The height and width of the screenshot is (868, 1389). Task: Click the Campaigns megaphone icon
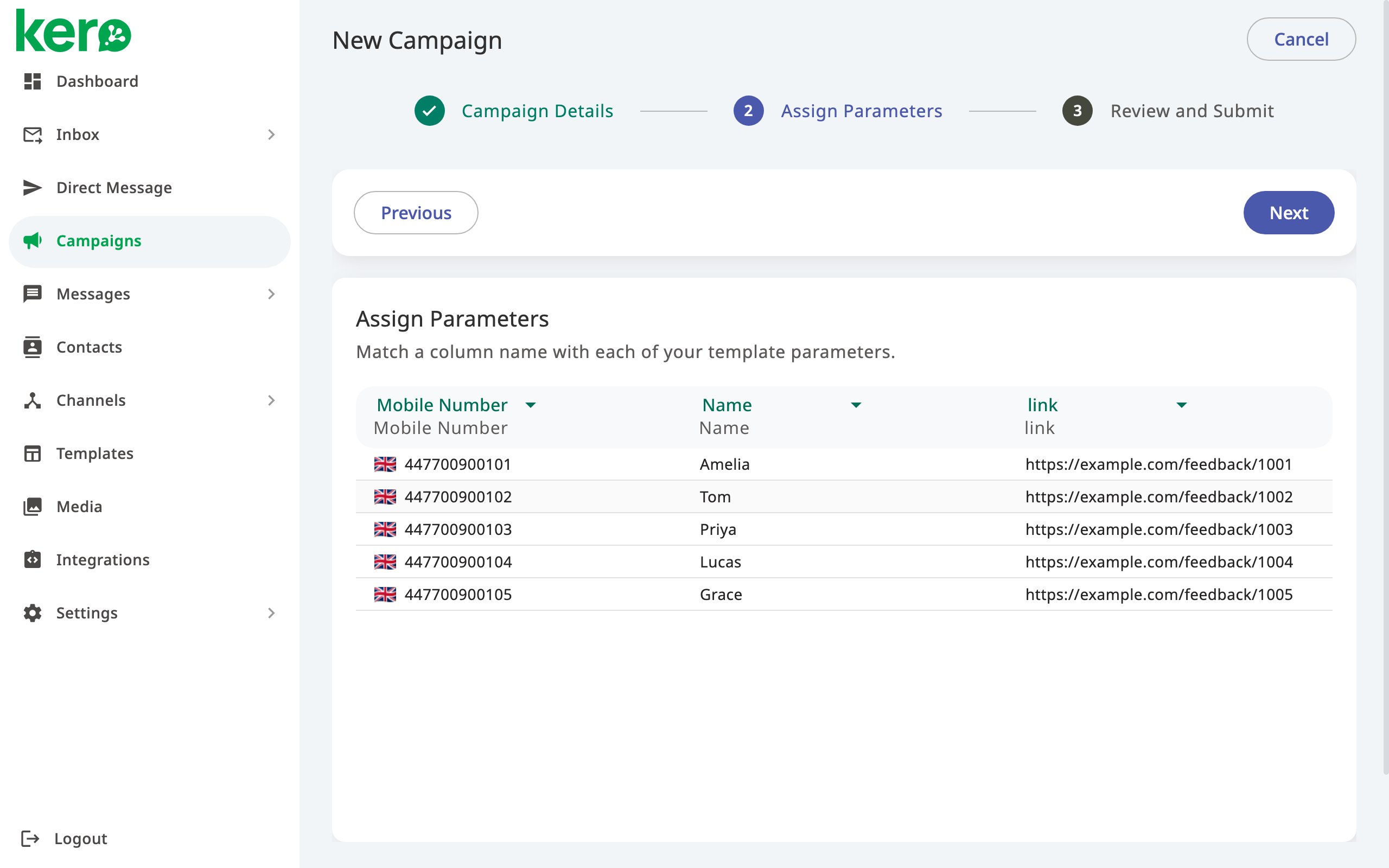(32, 240)
